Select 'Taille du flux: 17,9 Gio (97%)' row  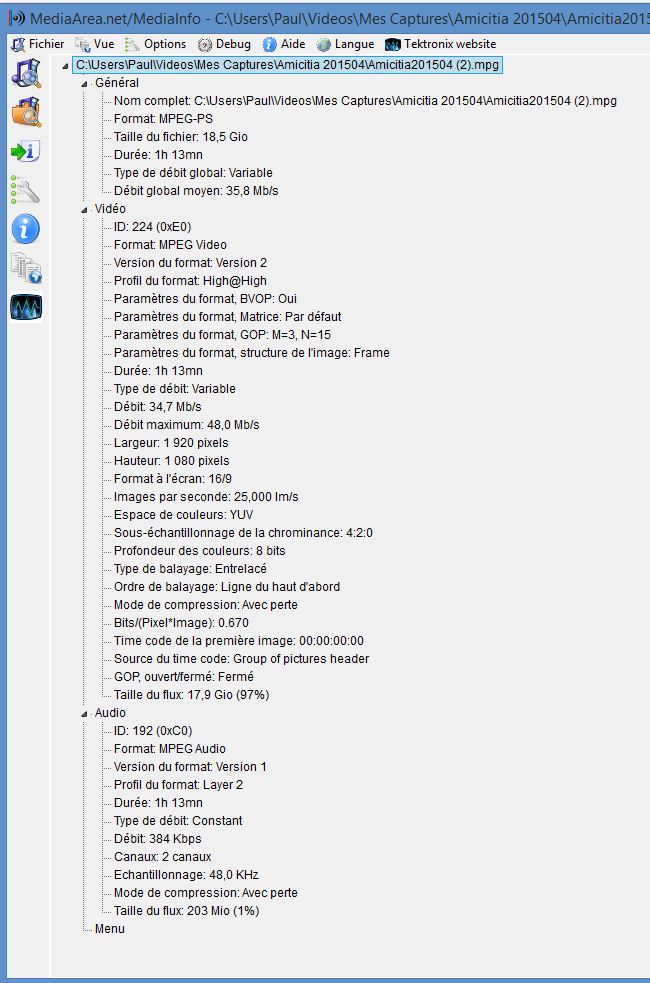coord(191,695)
